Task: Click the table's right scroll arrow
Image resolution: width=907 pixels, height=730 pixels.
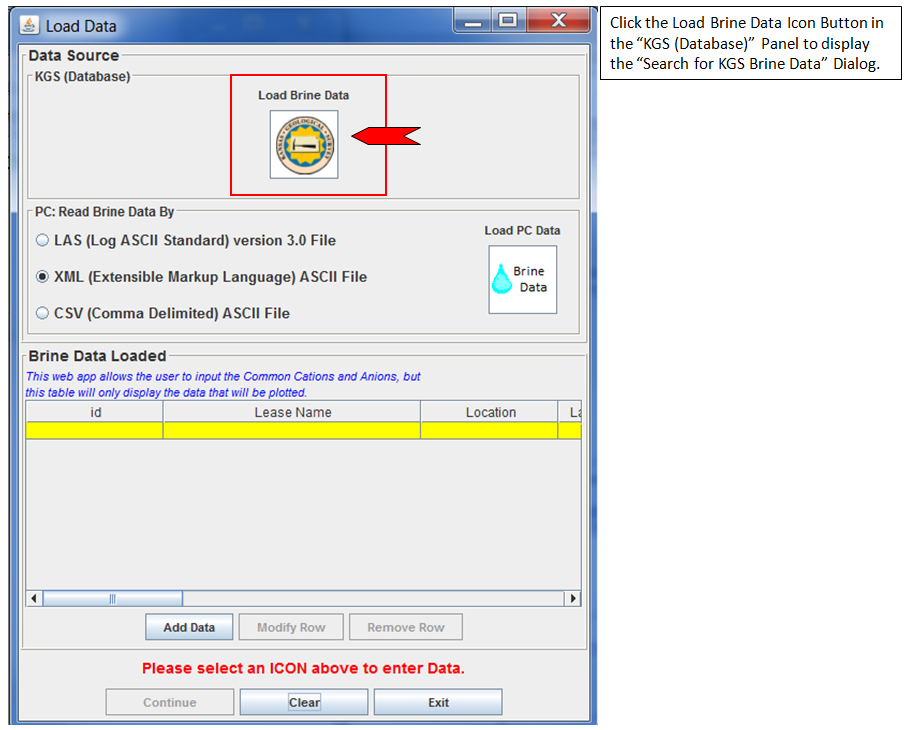Action: click(573, 598)
